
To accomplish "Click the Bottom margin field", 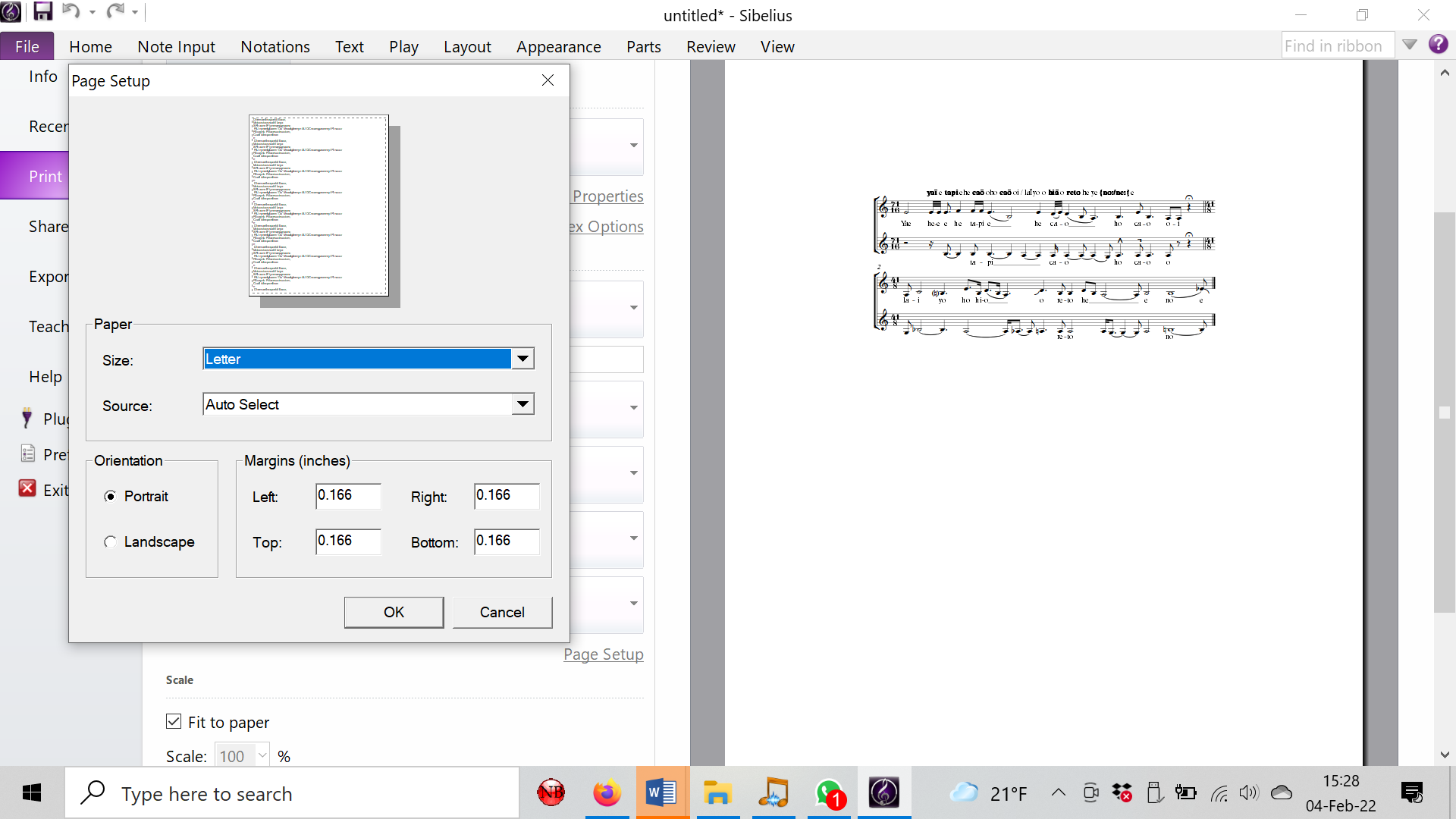I will tap(507, 541).
